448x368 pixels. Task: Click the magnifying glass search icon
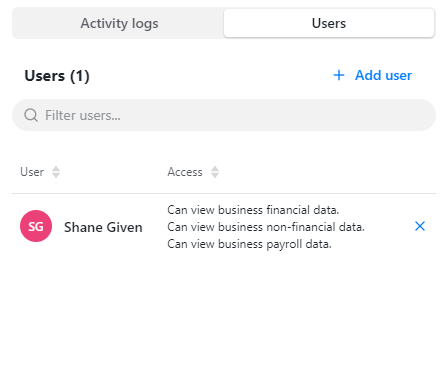pyautogui.click(x=31, y=115)
